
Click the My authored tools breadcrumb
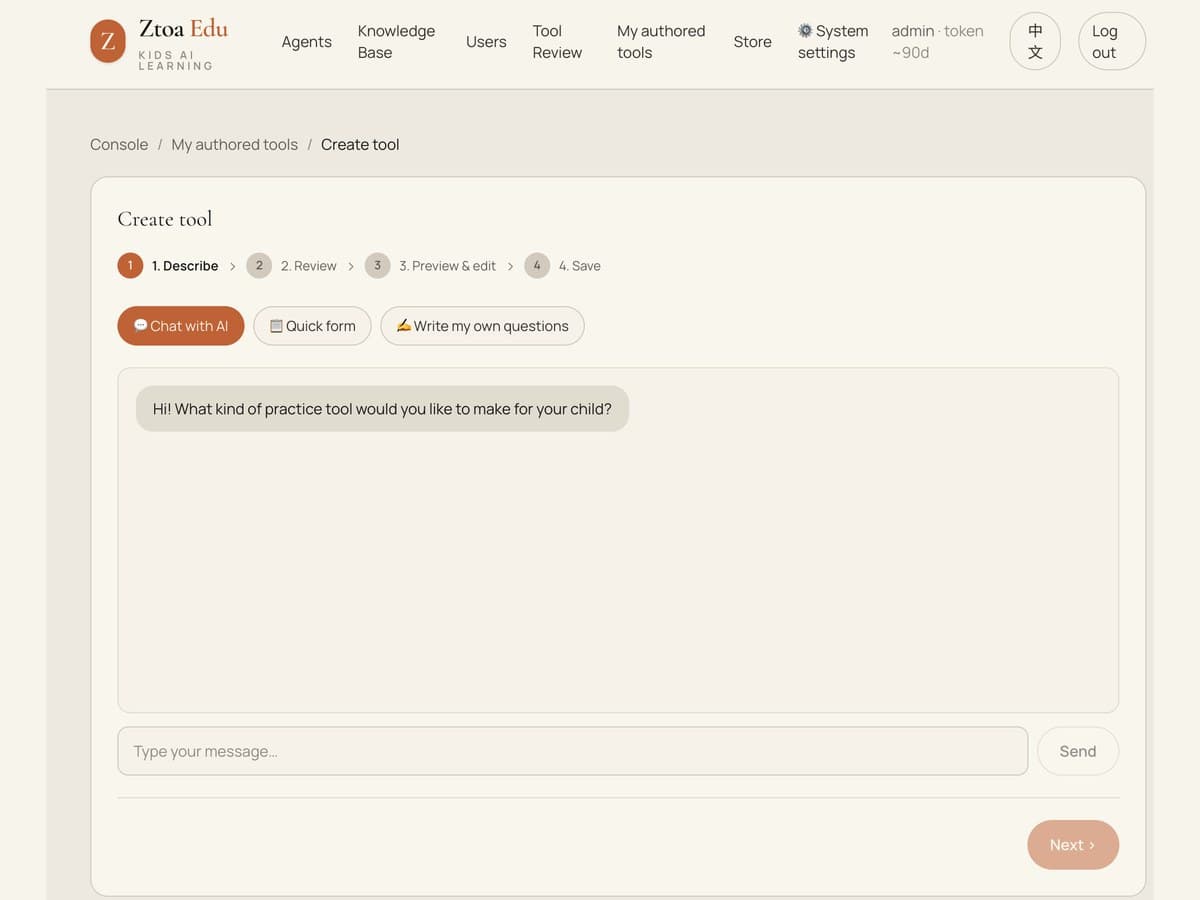pos(234,144)
